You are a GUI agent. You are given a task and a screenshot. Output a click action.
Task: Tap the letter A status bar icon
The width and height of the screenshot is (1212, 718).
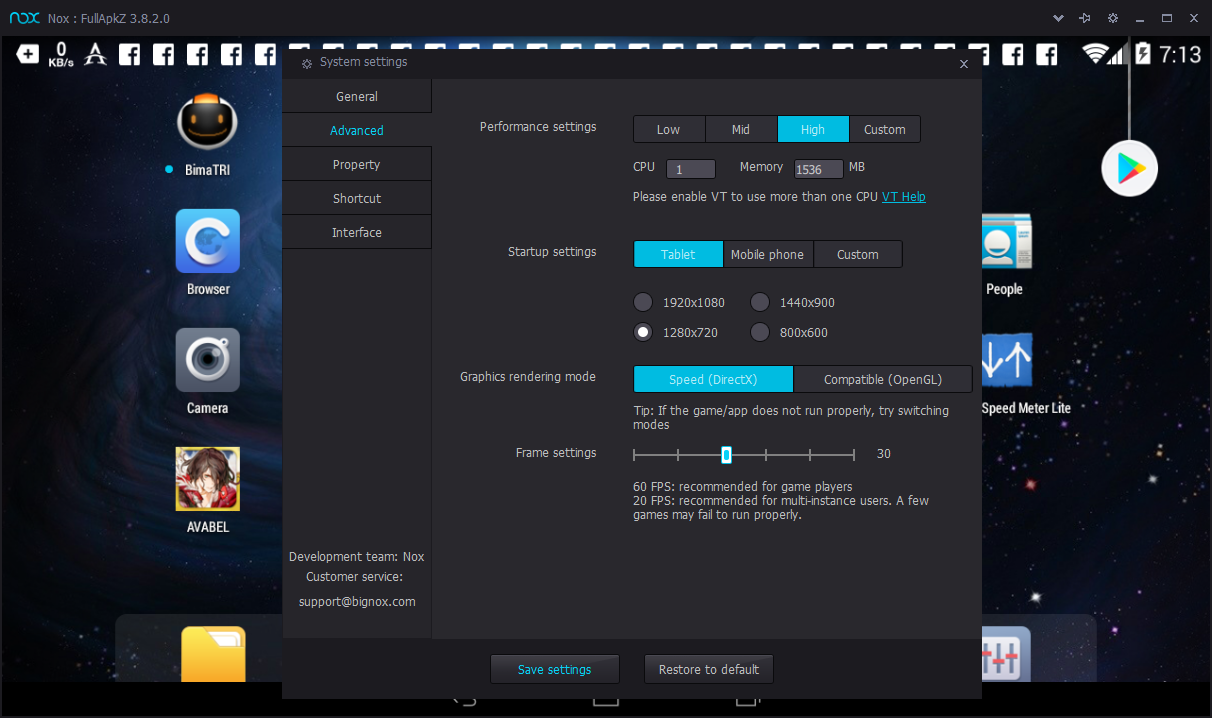[x=95, y=55]
